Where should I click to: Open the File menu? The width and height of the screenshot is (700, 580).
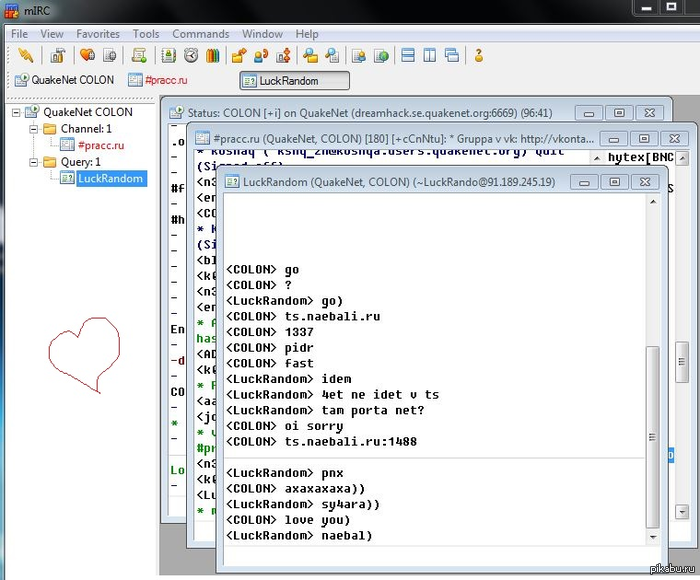pyautogui.click(x=19, y=34)
